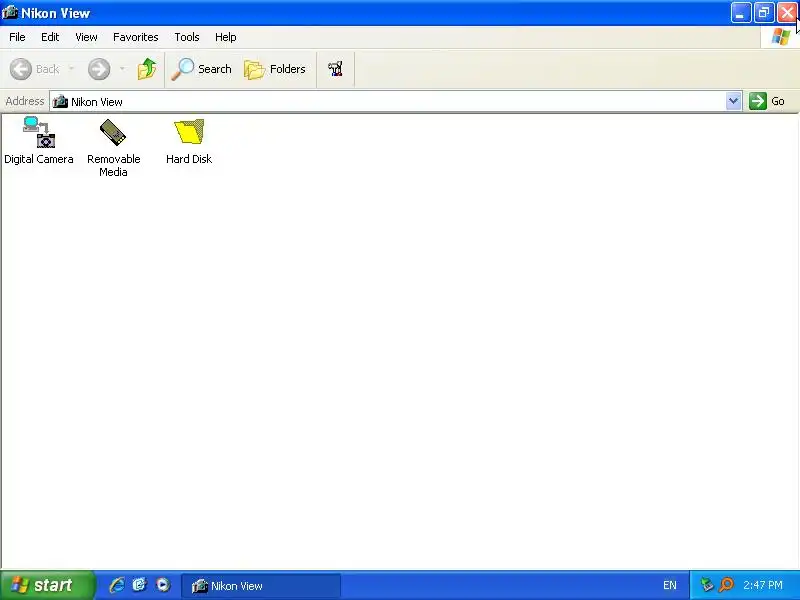Click the Safely Remove Hardware tray icon
Viewport: 800px width, 600px height.
coord(706,585)
